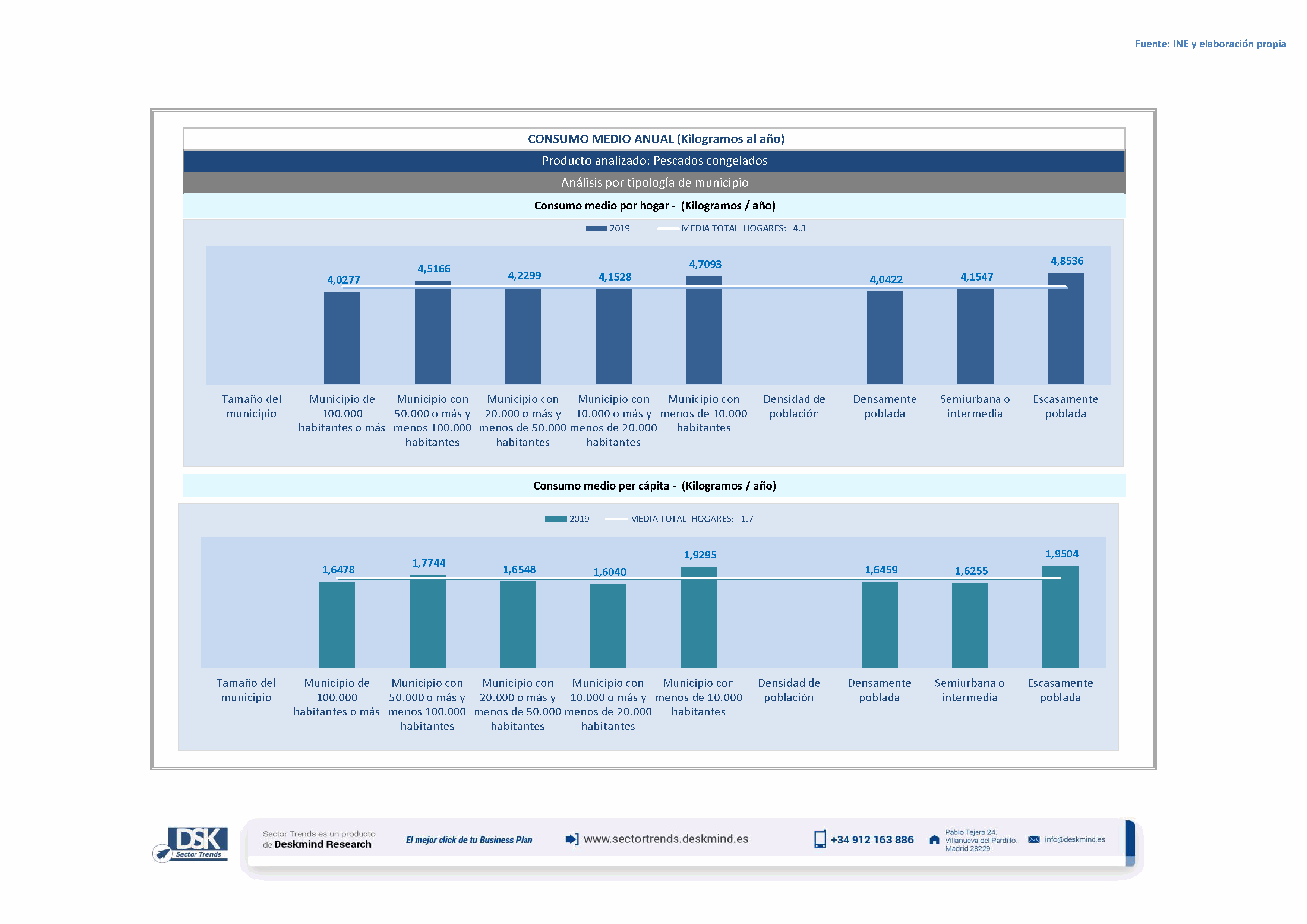The height and width of the screenshot is (924, 1307).
Task: Click the teal 2019 legend swatch in per cápita chart
Action: tap(556, 519)
